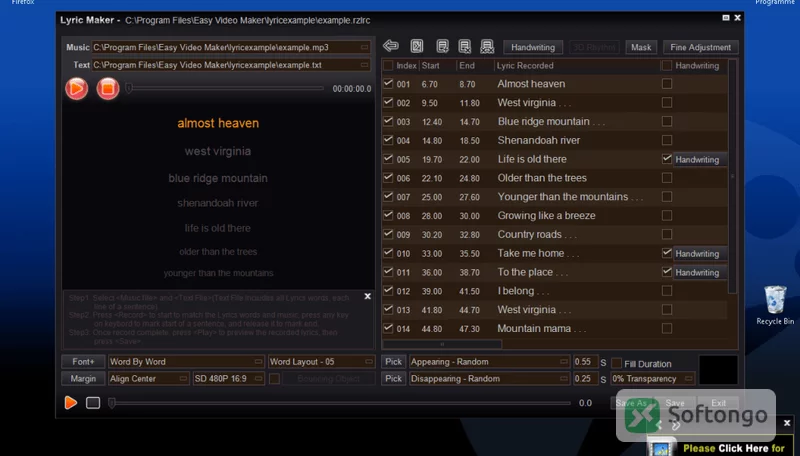Click Handwriting button for row 011
This screenshot has height=456, width=800.
(x=700, y=272)
